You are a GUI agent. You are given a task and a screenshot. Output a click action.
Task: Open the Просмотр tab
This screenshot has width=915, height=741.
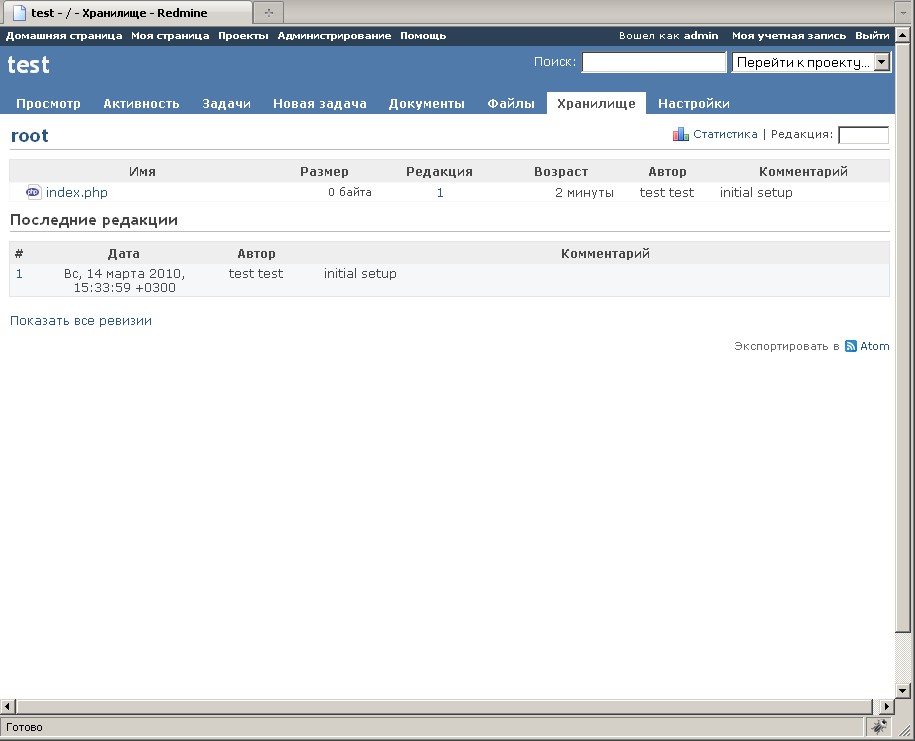(48, 104)
